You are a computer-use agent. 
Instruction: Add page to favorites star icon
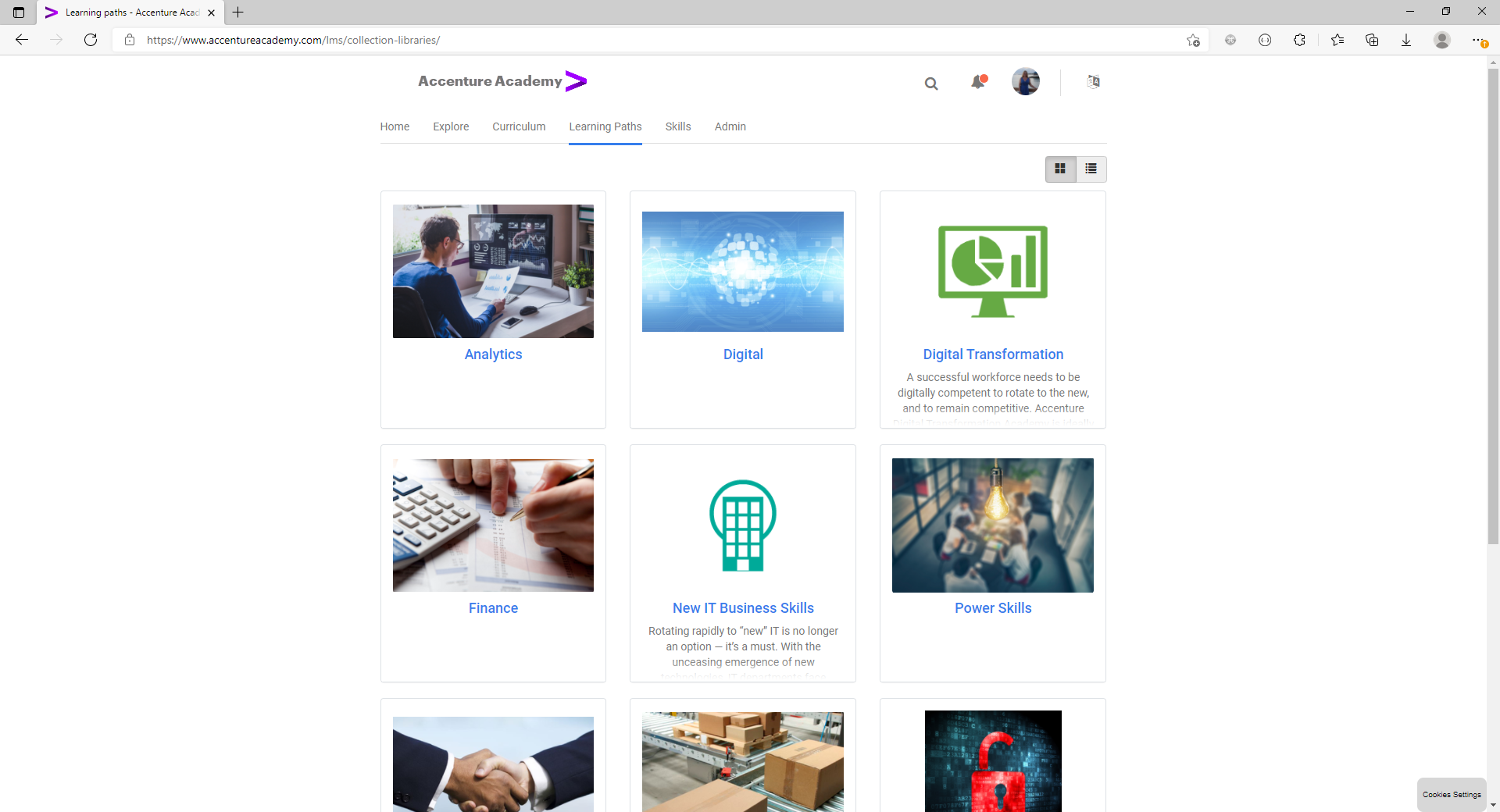[x=1193, y=40]
